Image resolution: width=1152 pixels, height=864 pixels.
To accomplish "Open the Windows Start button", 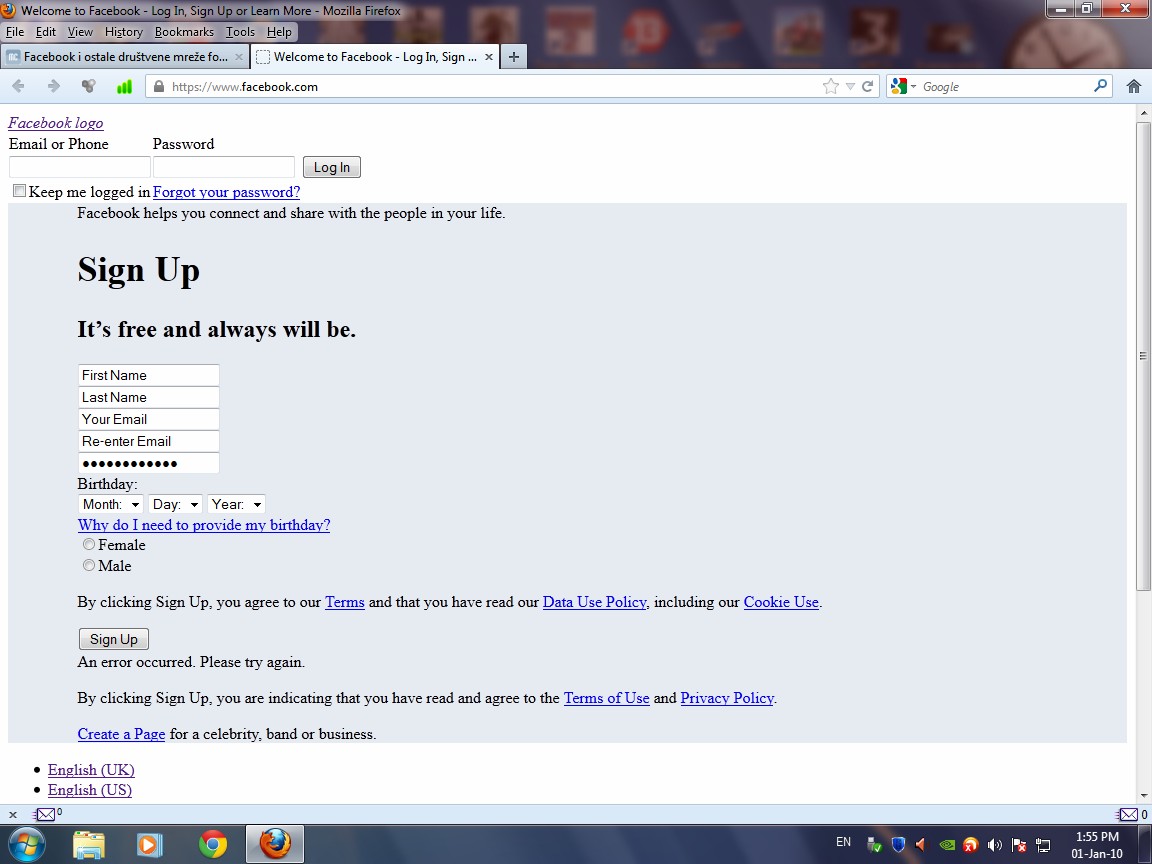I will pos(26,844).
